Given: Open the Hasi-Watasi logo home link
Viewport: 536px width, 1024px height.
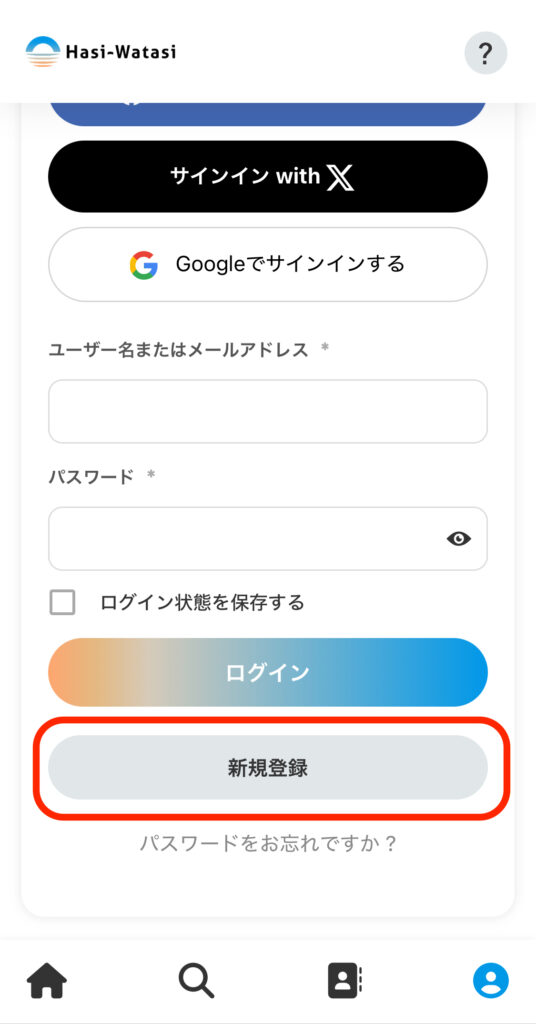Looking at the screenshot, I should coord(101,52).
